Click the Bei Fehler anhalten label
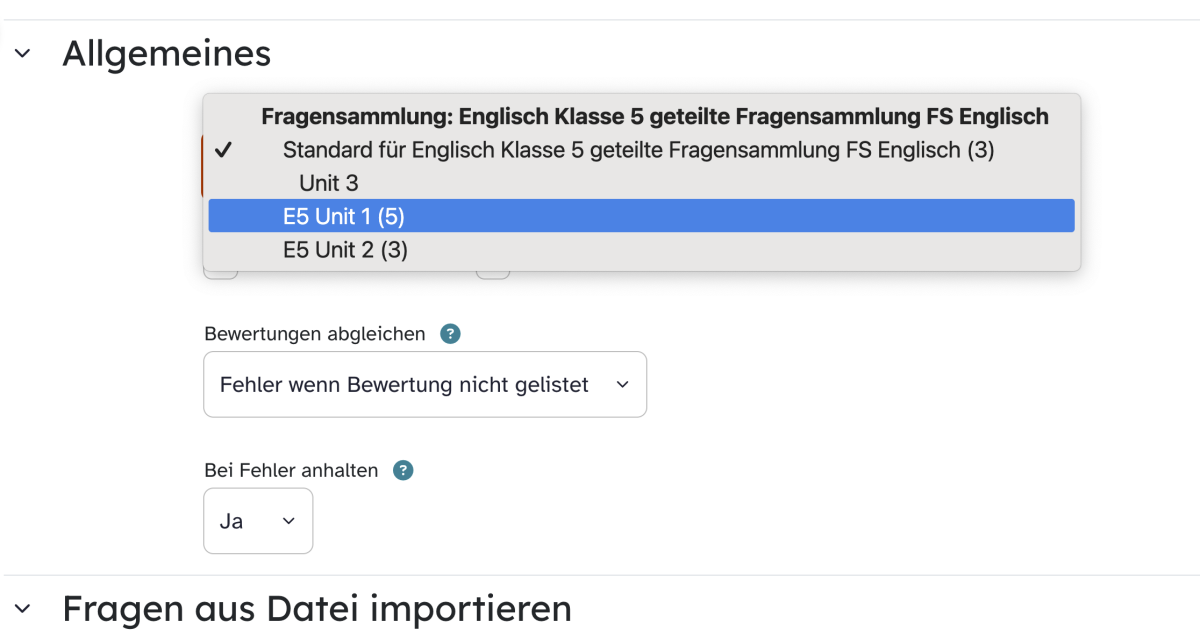This screenshot has height=644, width=1200. click(291, 470)
